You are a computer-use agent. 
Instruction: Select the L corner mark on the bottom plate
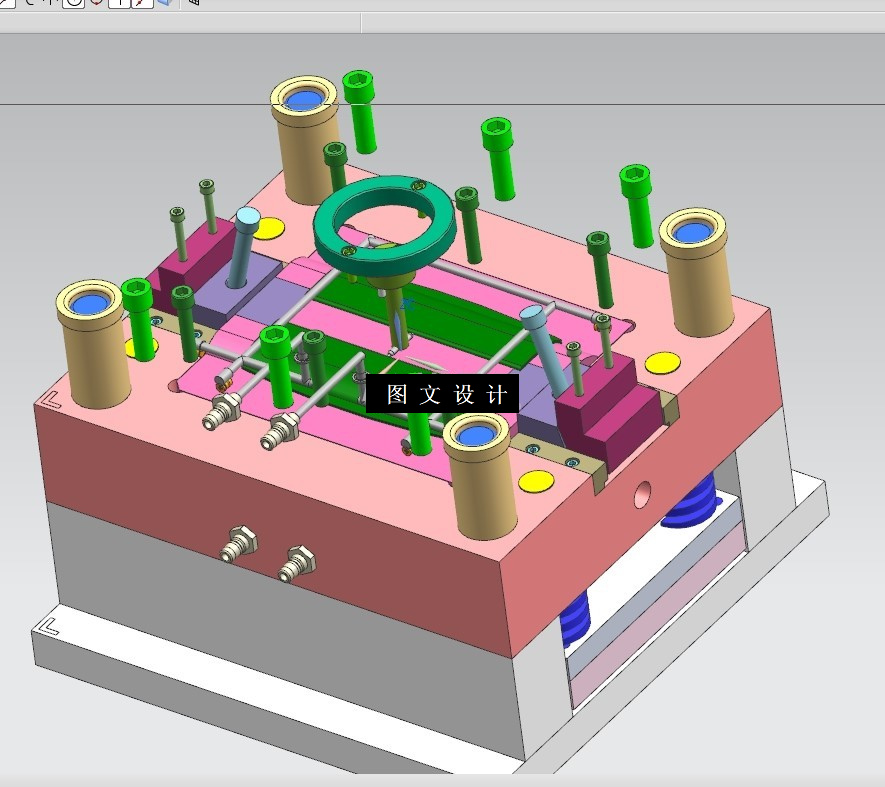coord(50,627)
